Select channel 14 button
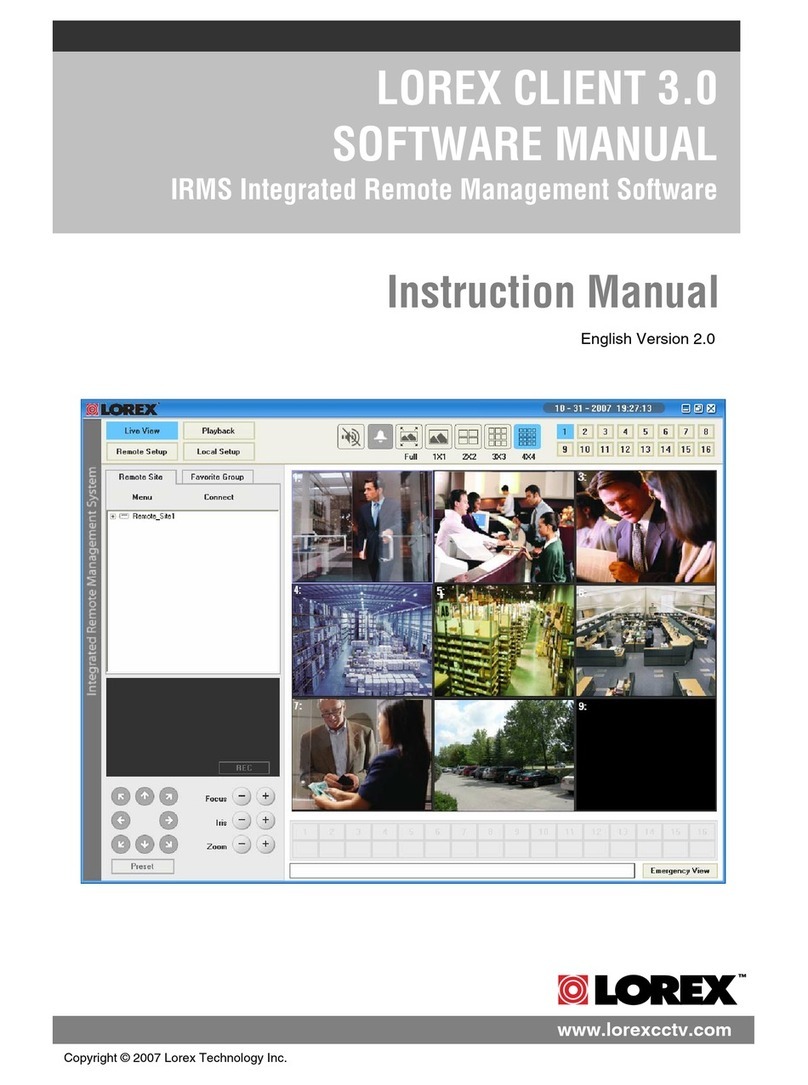This screenshot has width=808, height=1085. pyautogui.click(x=665, y=449)
